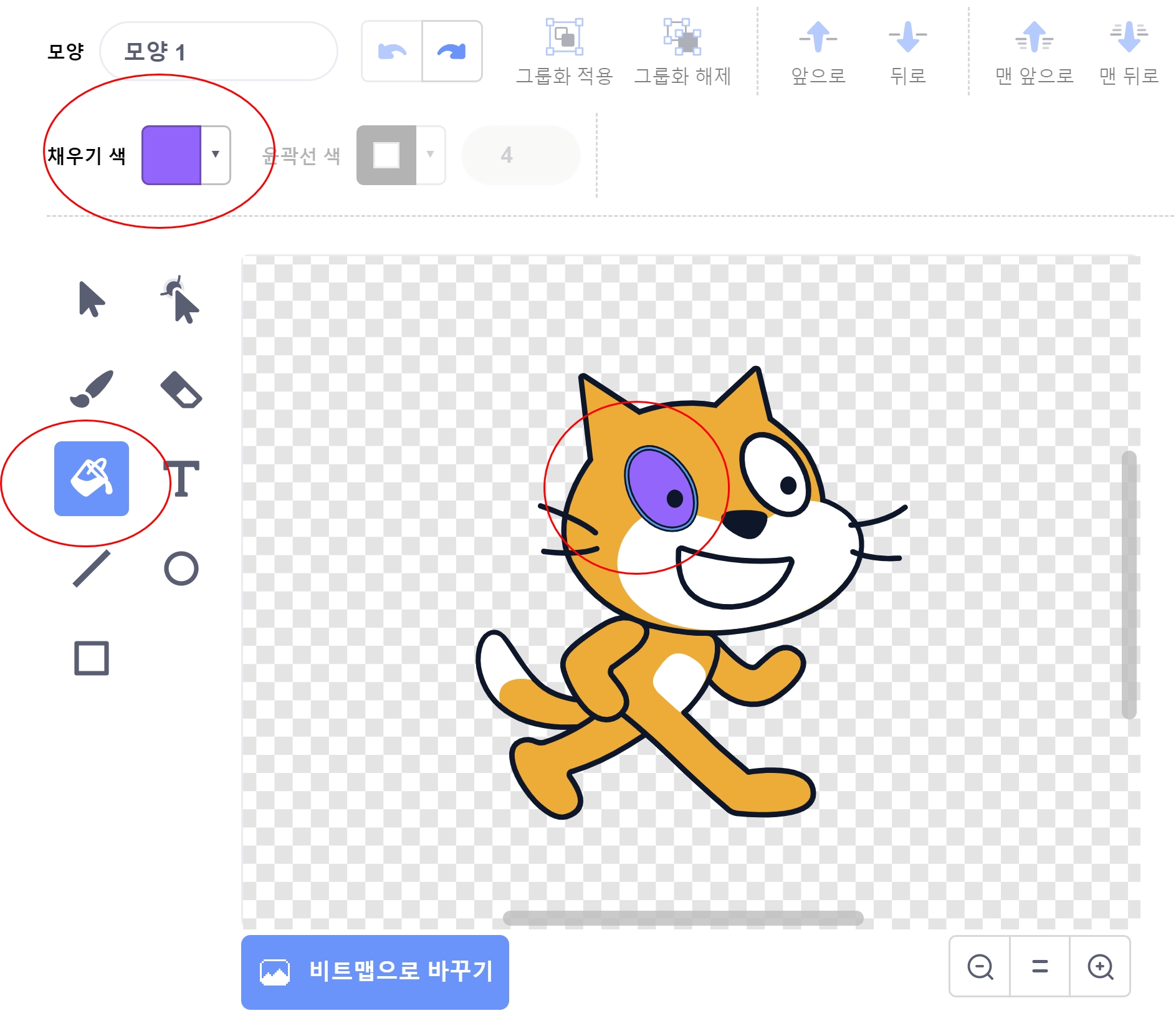Ungroup with 그룹화 해제

pos(682,52)
